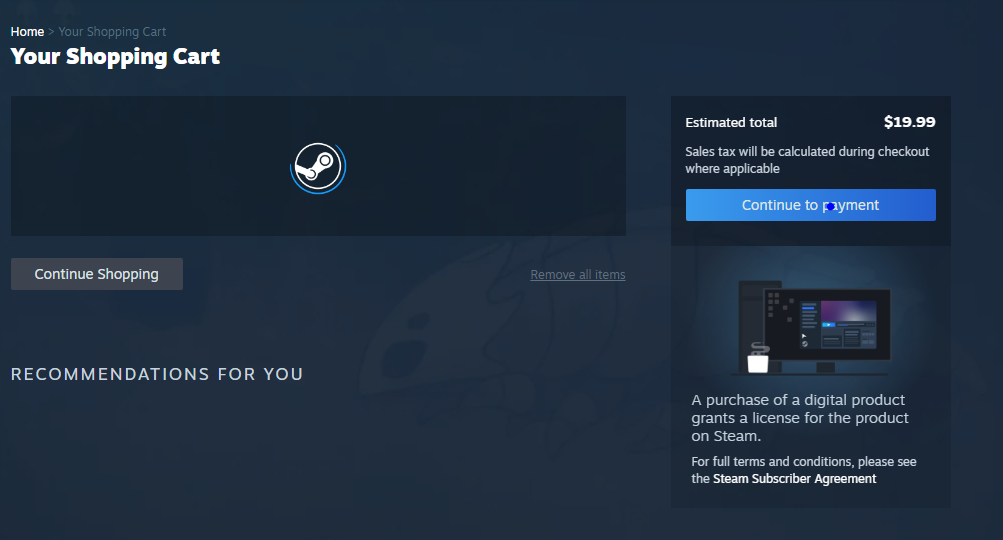
Task: Click the small Steam logo inside the monitor graphic
Action: [805, 343]
